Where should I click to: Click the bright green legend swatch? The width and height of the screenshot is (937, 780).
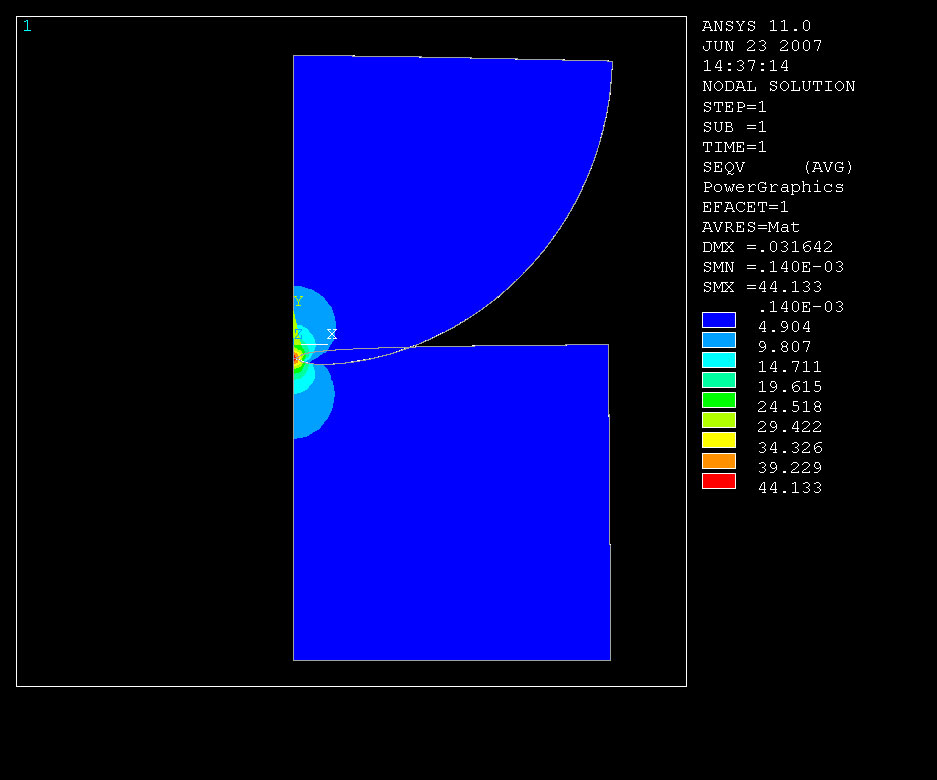point(718,400)
